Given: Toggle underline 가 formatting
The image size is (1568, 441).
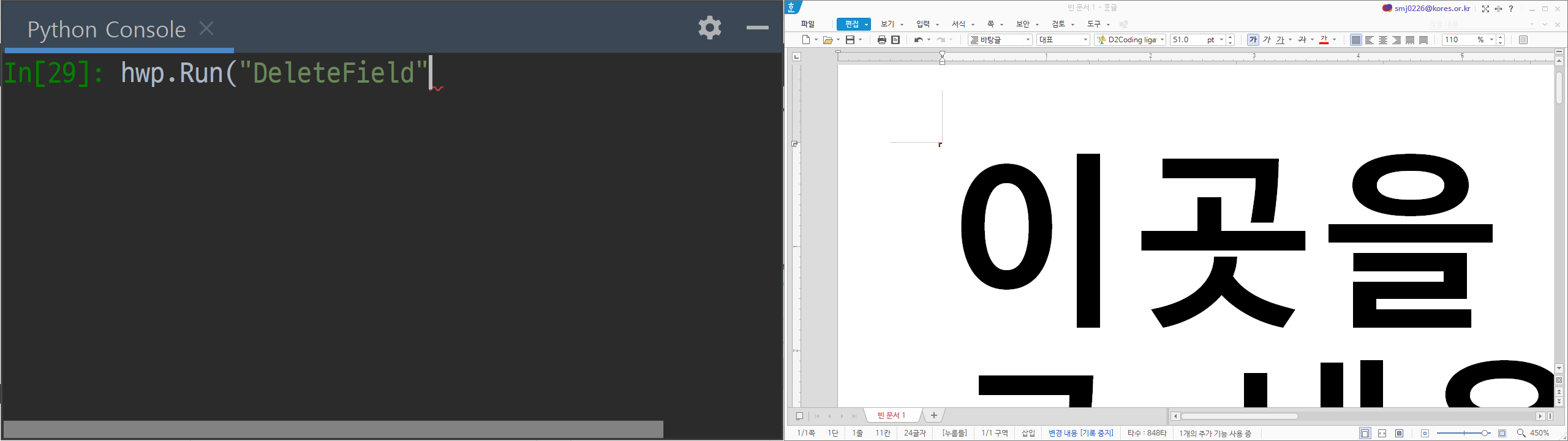Looking at the screenshot, I should click(x=1280, y=40).
